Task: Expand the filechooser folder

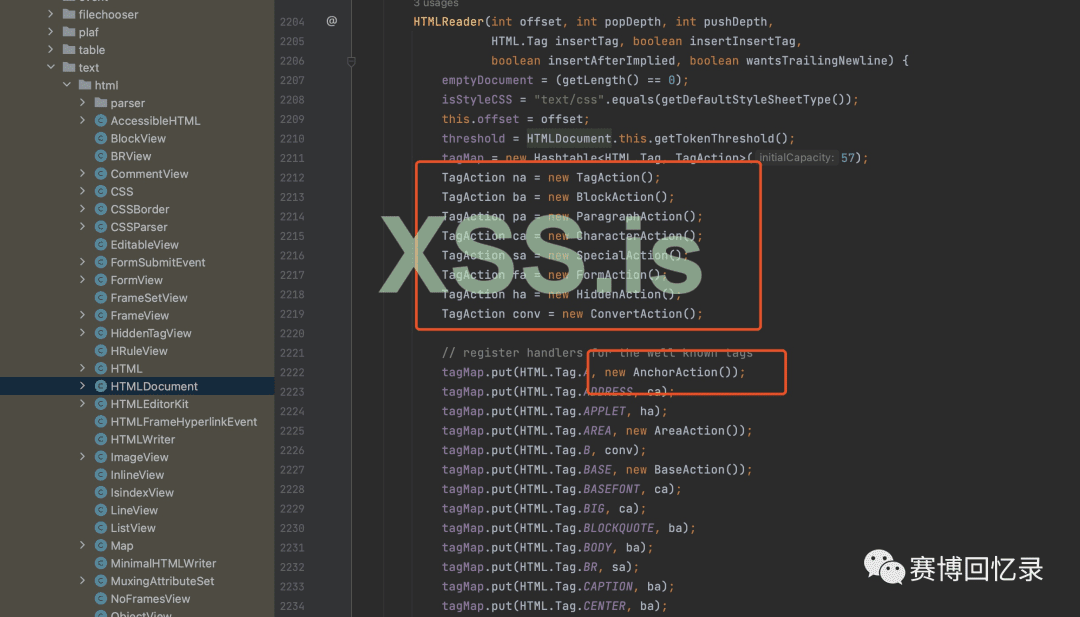Action: pyautogui.click(x=50, y=14)
